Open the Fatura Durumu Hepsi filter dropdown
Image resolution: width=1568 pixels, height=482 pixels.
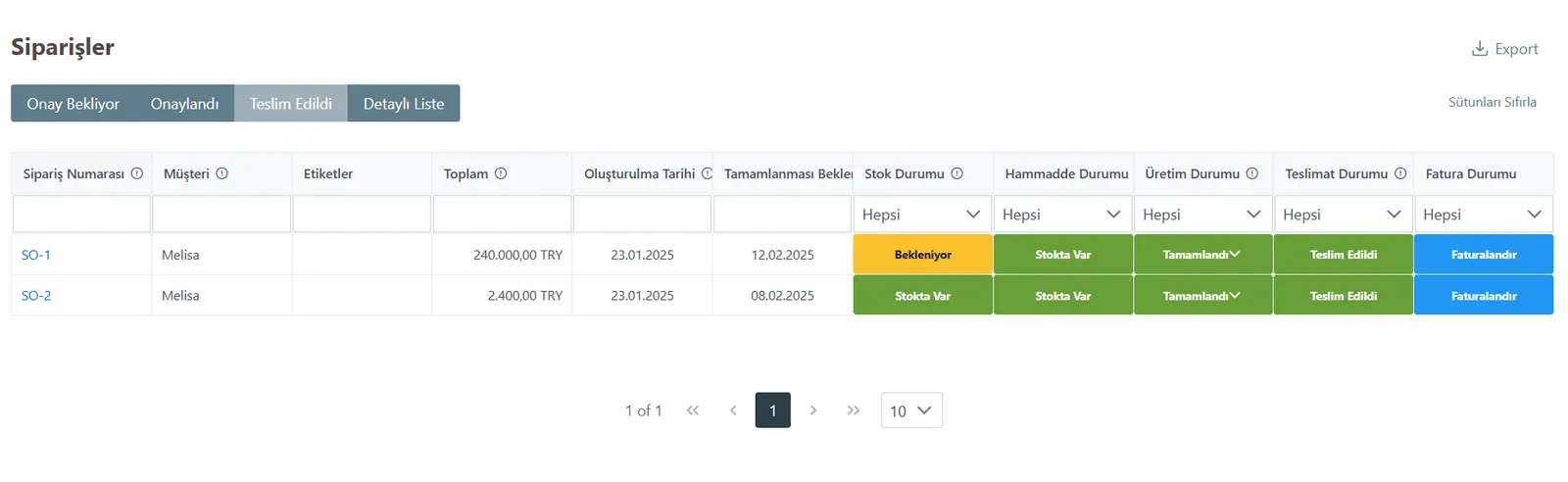pyautogui.click(x=1484, y=215)
